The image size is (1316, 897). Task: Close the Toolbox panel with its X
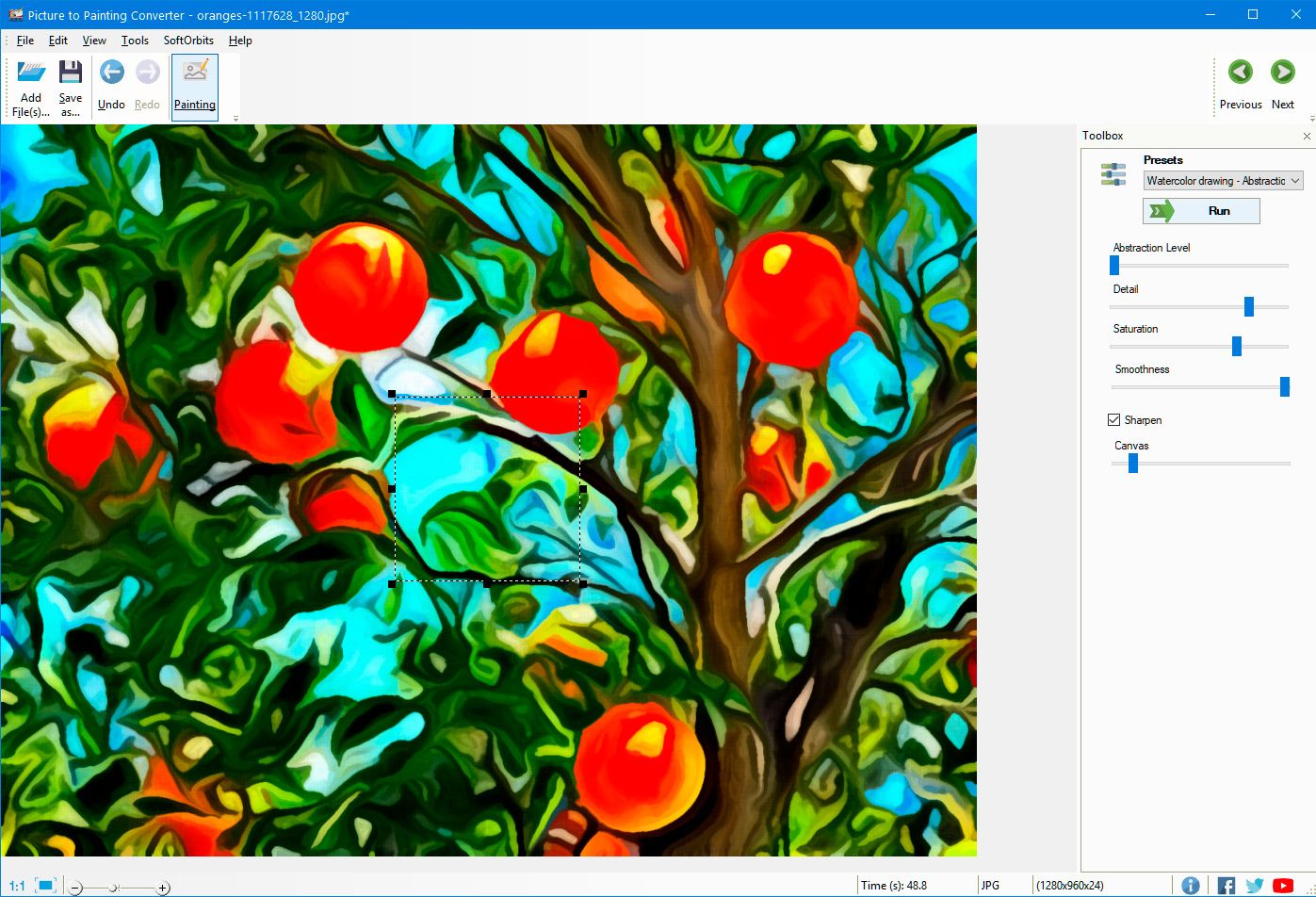[1307, 135]
